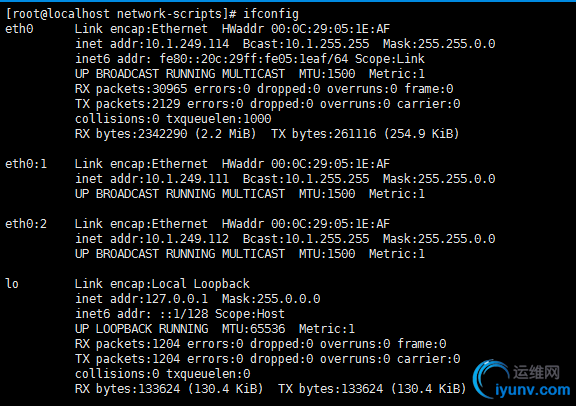
Task: Click the iyunv.com link text
Action: click(x=533, y=389)
